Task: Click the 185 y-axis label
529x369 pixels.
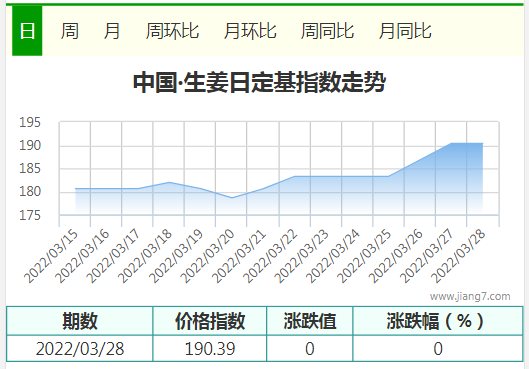Action: pos(30,169)
